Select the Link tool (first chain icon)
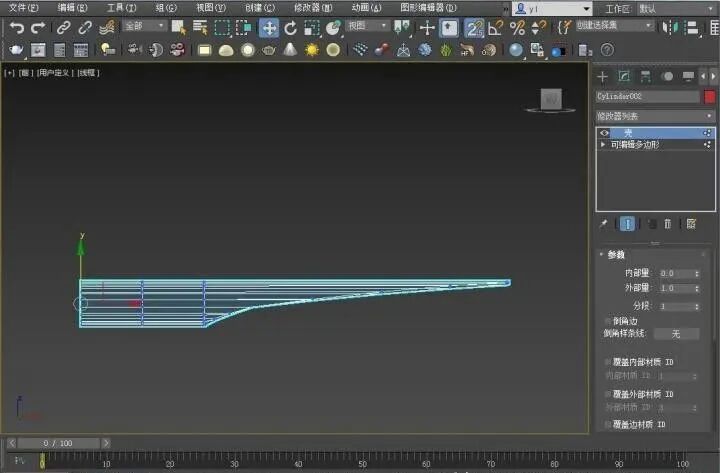This screenshot has width=720, height=473. [63, 28]
